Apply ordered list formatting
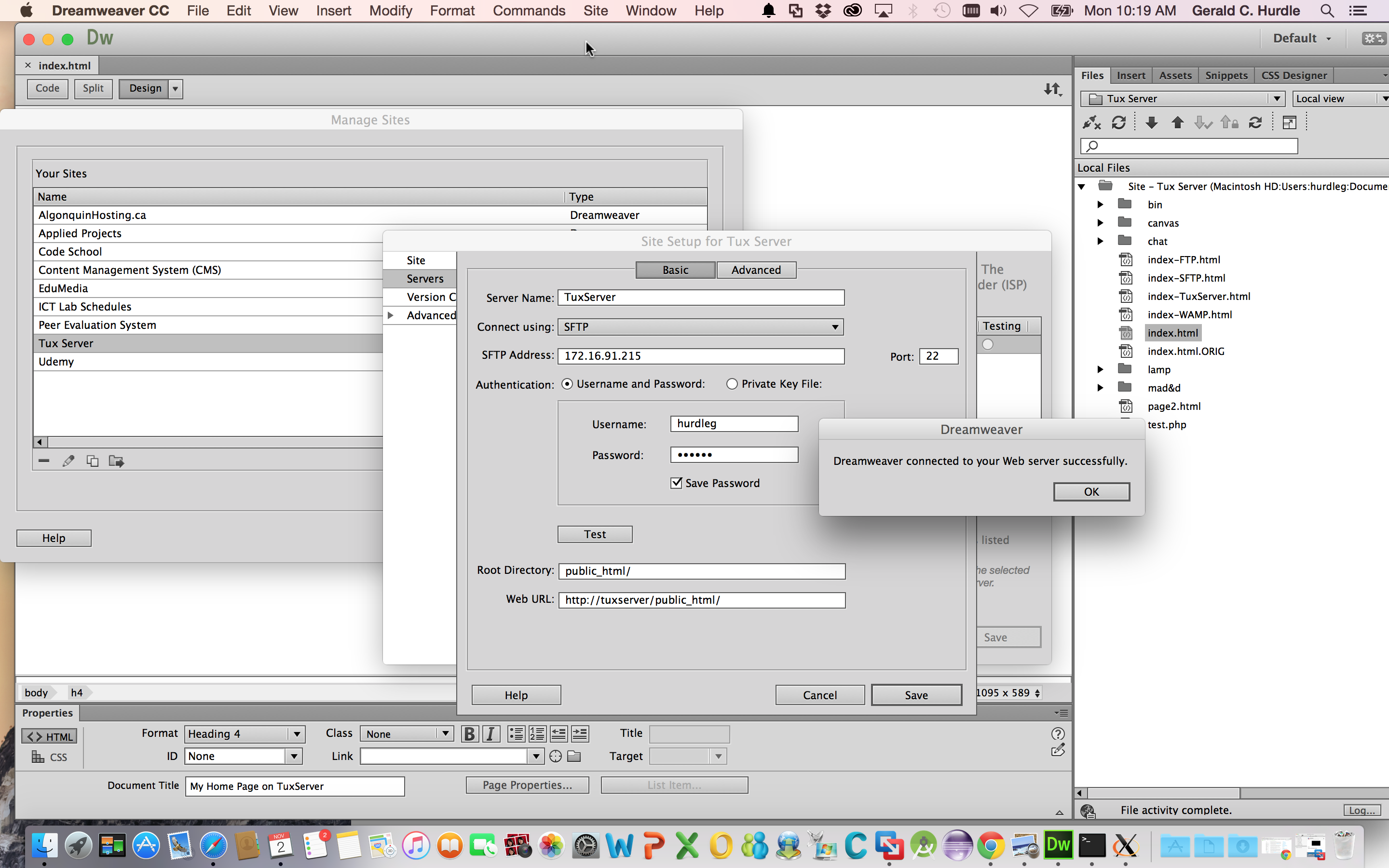The height and width of the screenshot is (868, 1389). [x=537, y=733]
